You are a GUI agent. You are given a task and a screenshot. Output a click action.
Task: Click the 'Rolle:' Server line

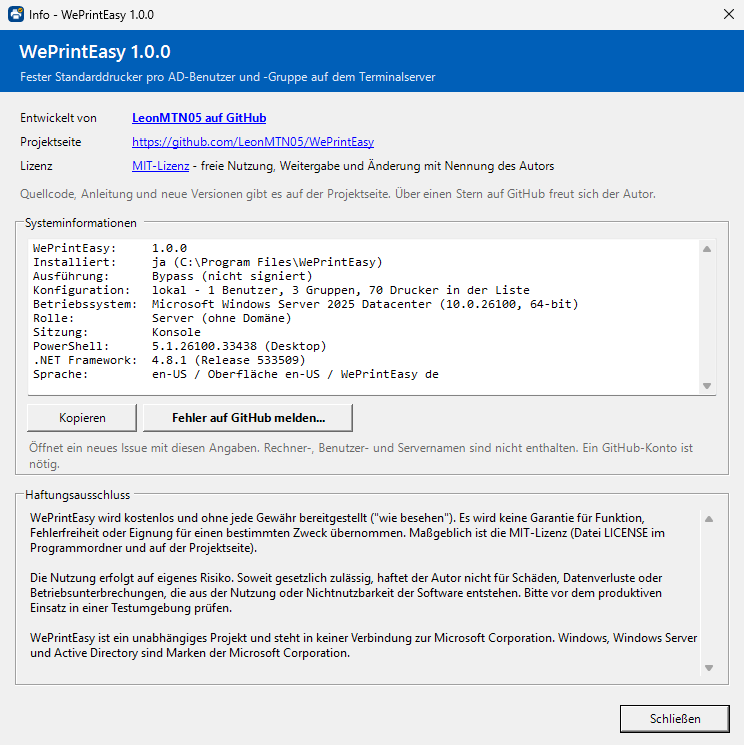pyautogui.click(x=162, y=318)
